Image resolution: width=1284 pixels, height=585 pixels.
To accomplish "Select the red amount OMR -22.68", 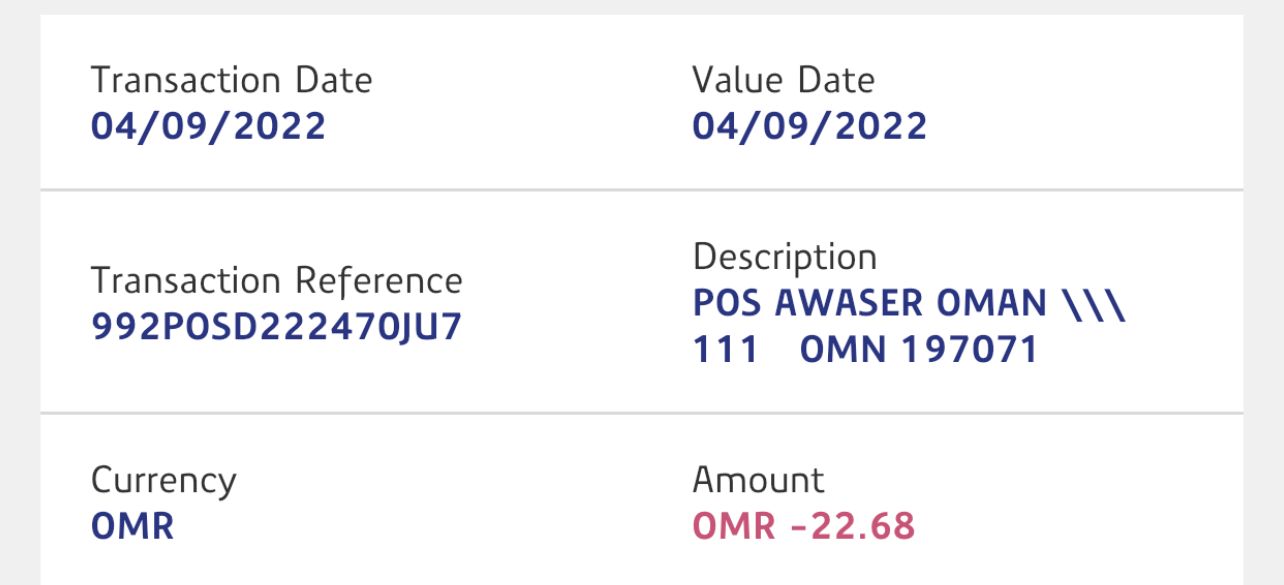I will click(803, 526).
